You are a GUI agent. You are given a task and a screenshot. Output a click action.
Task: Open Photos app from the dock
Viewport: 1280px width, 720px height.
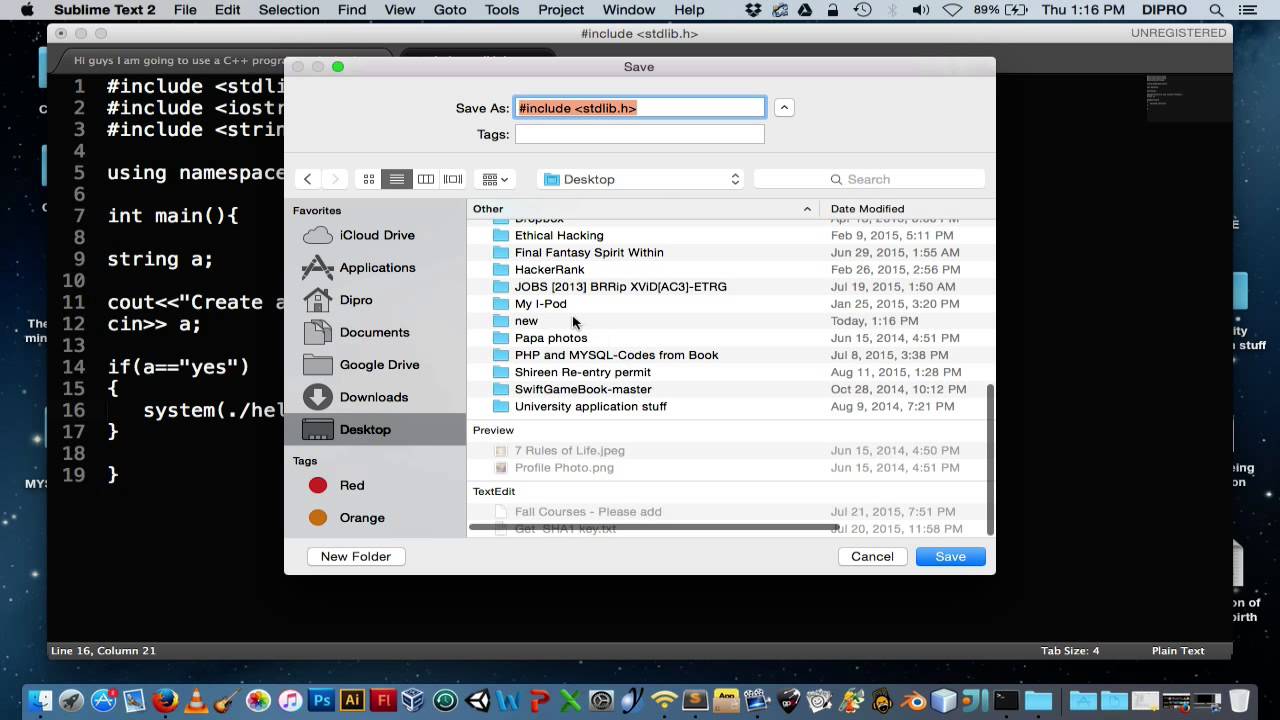pyautogui.click(x=259, y=700)
